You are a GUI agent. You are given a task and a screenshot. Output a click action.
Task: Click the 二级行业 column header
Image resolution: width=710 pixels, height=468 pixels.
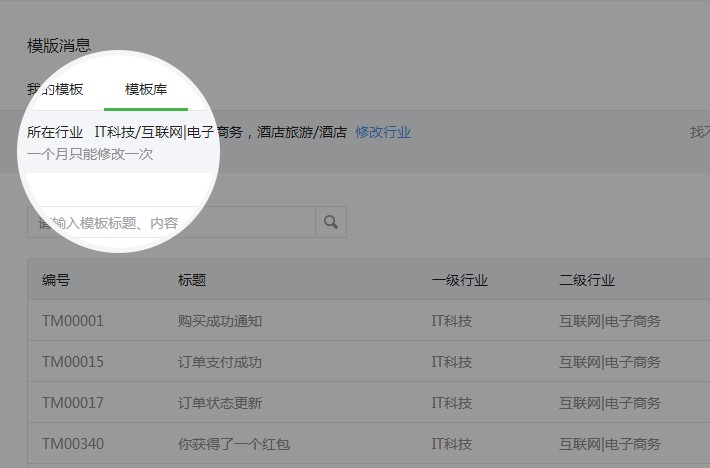tap(587, 280)
